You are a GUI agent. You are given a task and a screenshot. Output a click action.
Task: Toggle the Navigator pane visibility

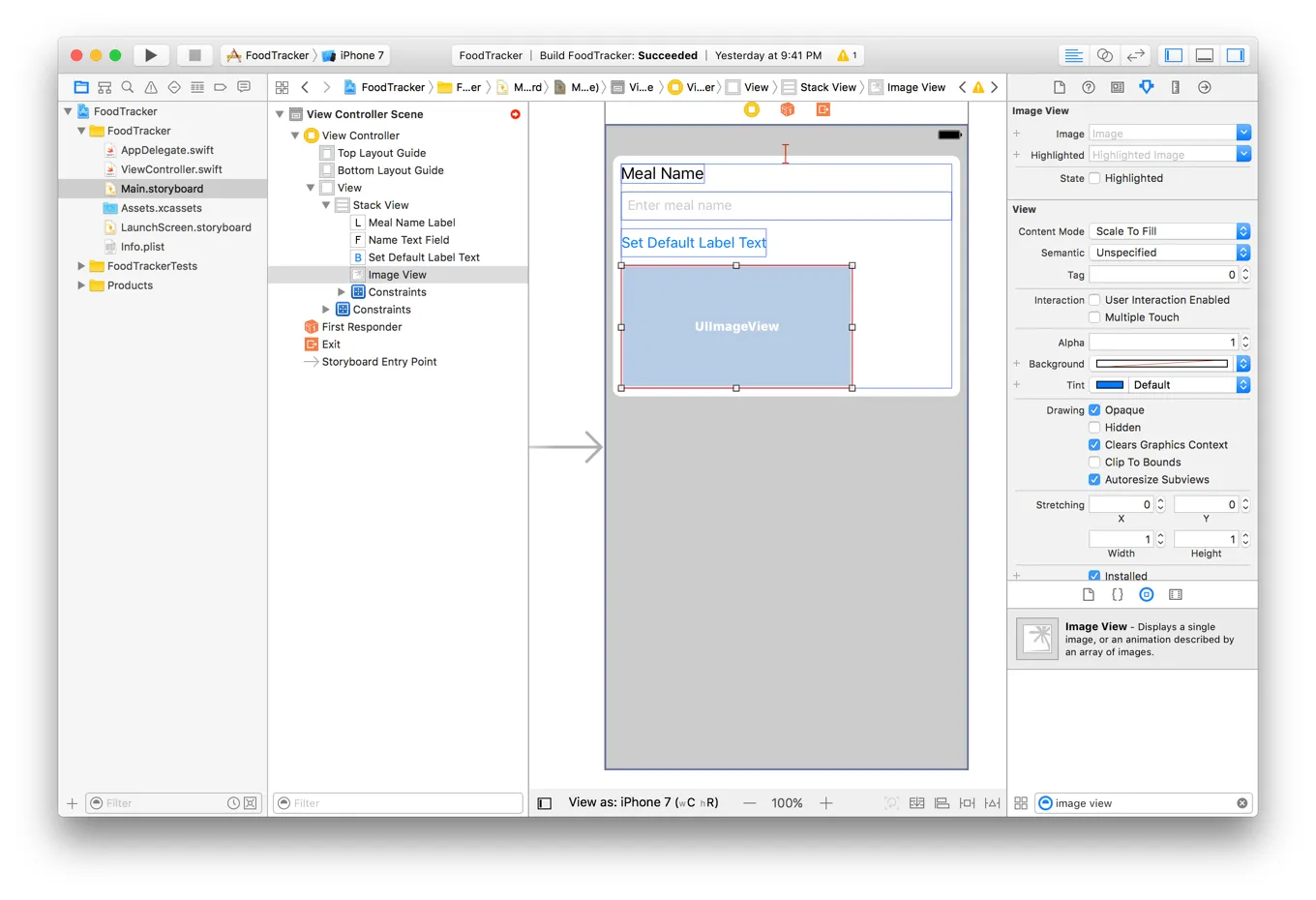(x=1174, y=55)
